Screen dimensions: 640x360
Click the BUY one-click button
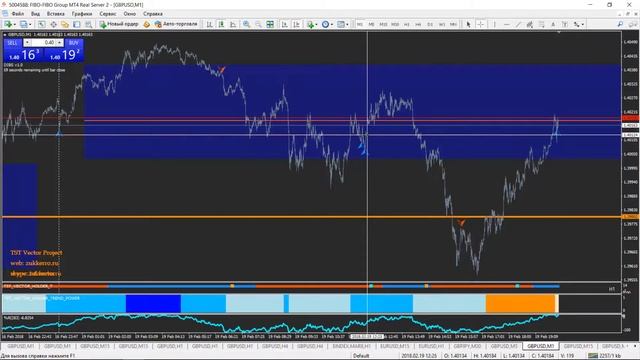tap(73, 42)
